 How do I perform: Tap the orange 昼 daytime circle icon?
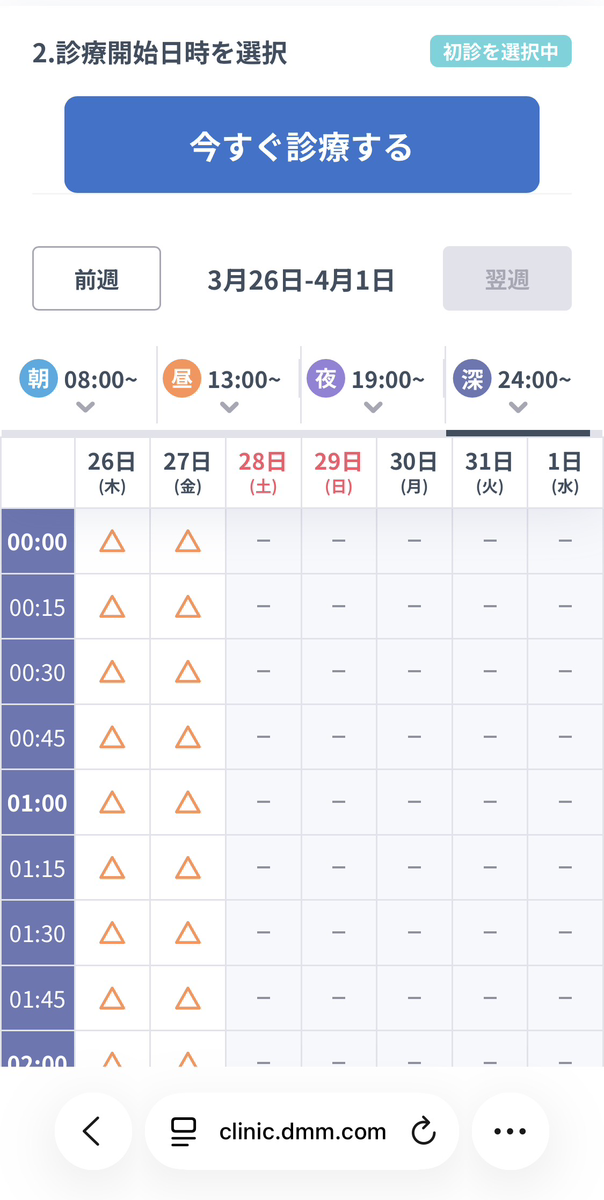[181, 379]
